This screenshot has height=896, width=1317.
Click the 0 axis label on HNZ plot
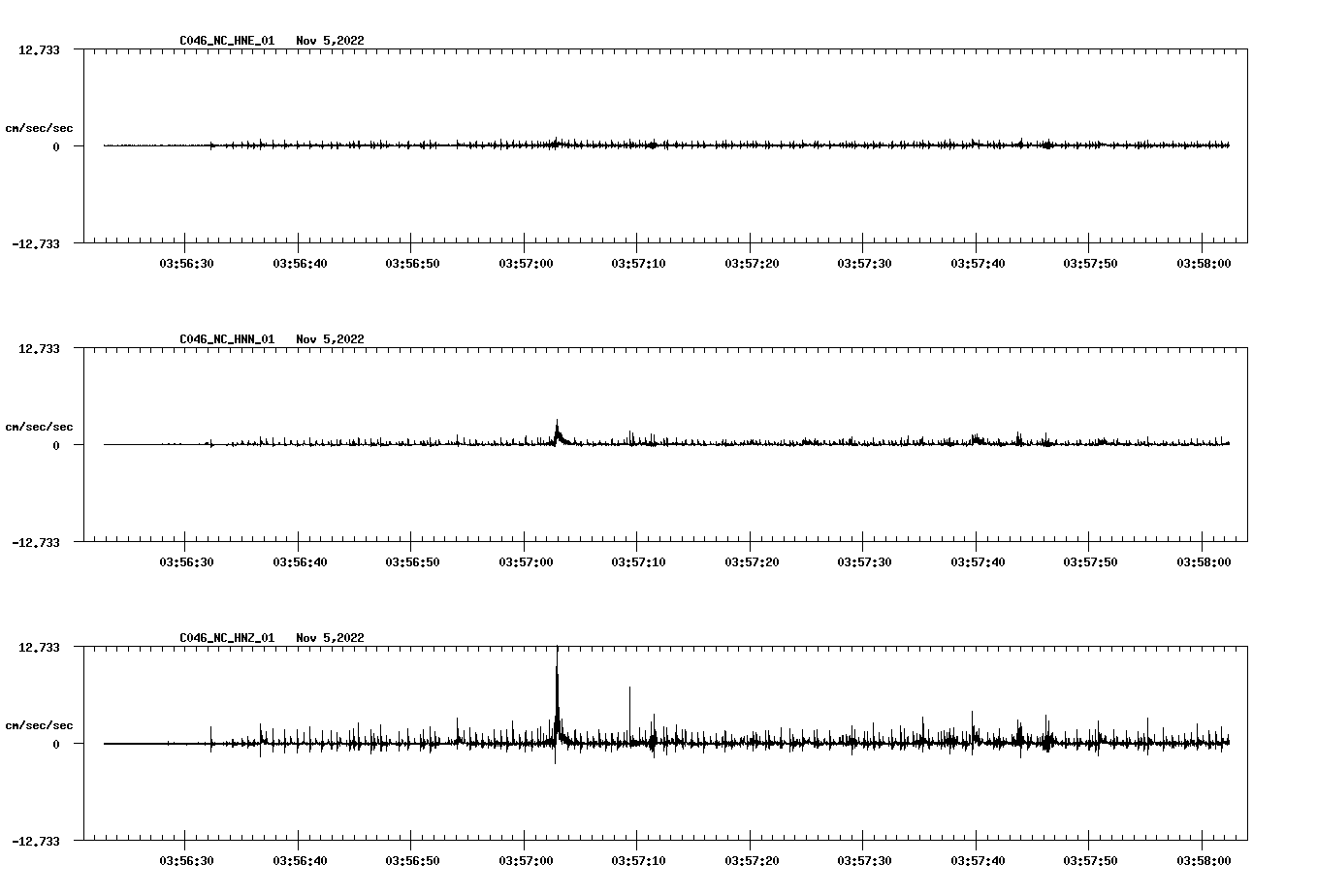tap(56, 745)
